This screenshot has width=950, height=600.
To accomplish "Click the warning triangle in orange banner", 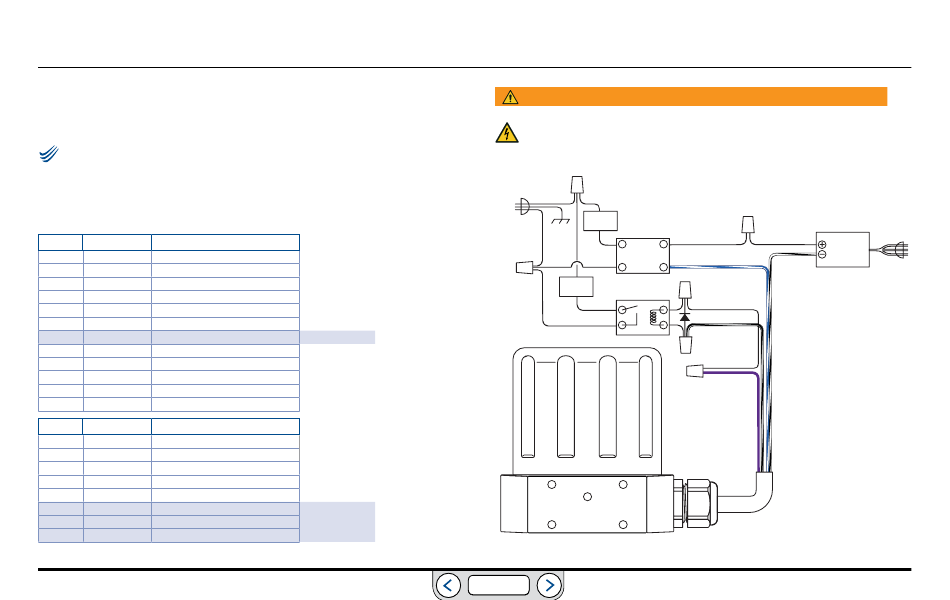I will pos(510,97).
